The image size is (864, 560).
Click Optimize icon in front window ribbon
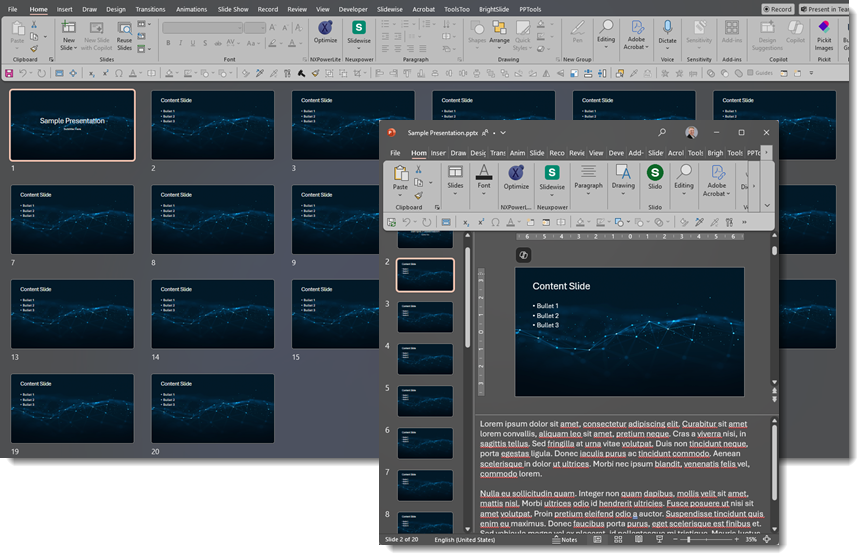click(516, 173)
